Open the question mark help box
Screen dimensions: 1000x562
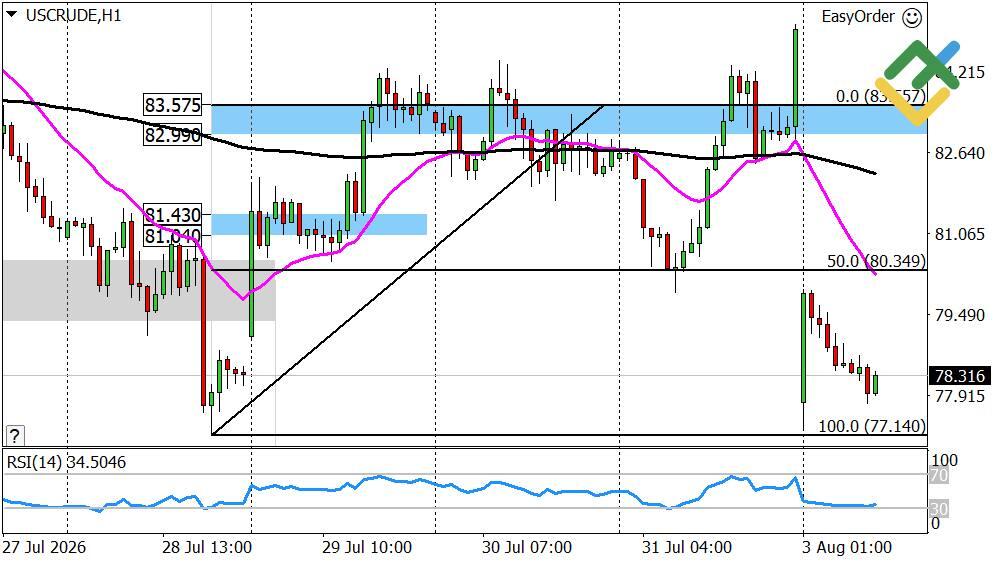(15, 436)
